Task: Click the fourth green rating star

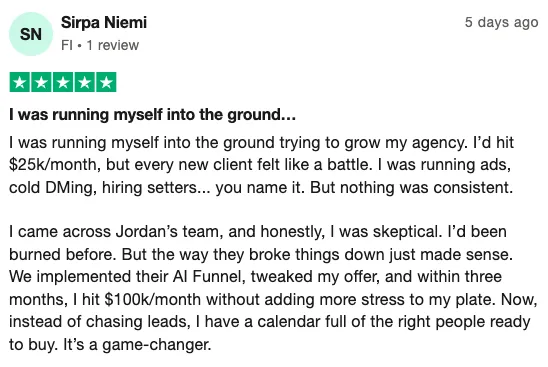Action: click(85, 82)
